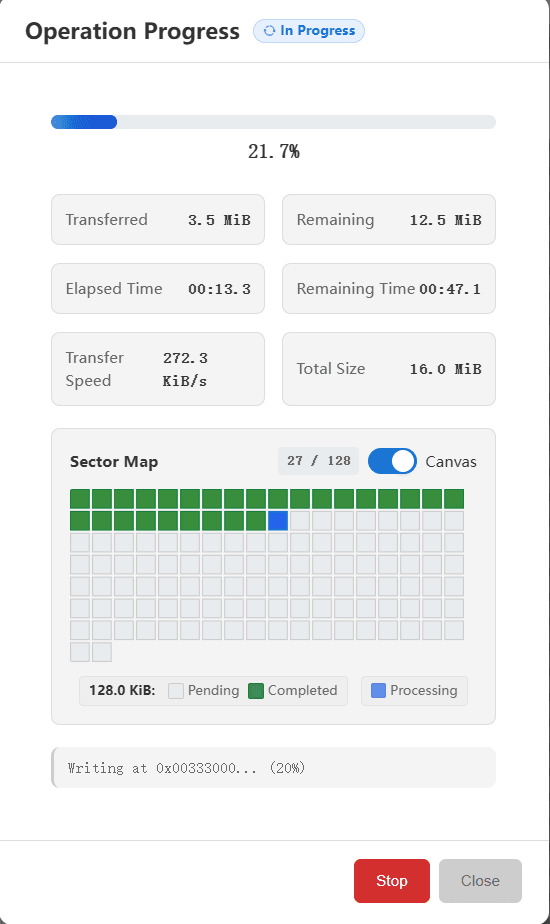Toggle the Canvas switch off
This screenshot has height=924, width=550.
(392, 461)
